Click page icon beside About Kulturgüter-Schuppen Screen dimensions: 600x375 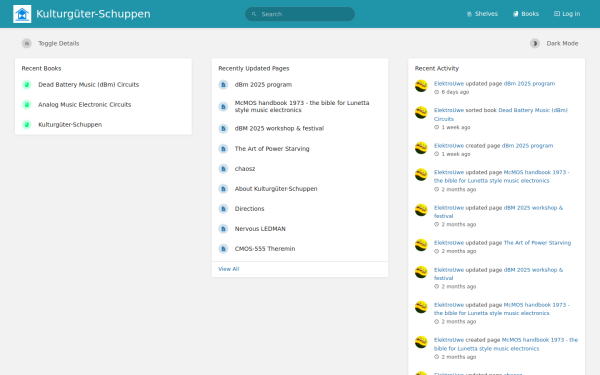[223, 189]
